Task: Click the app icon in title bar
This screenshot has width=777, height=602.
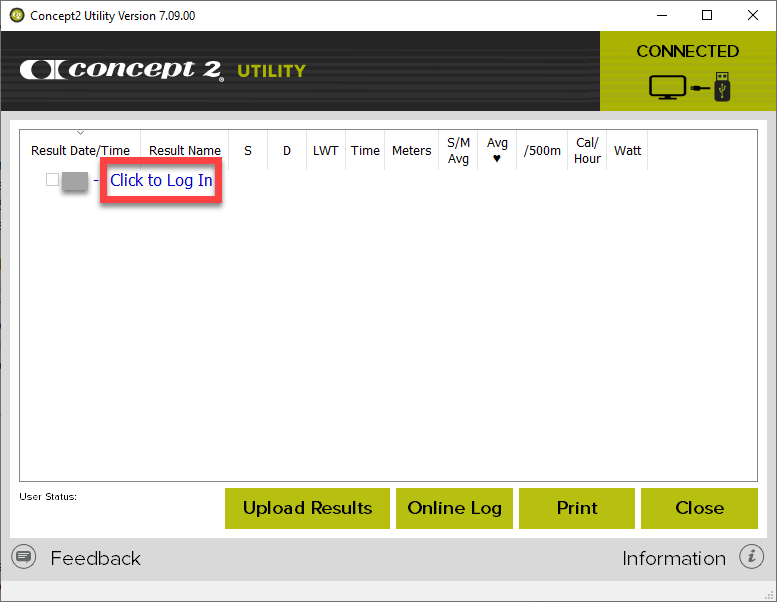Action: [16, 15]
